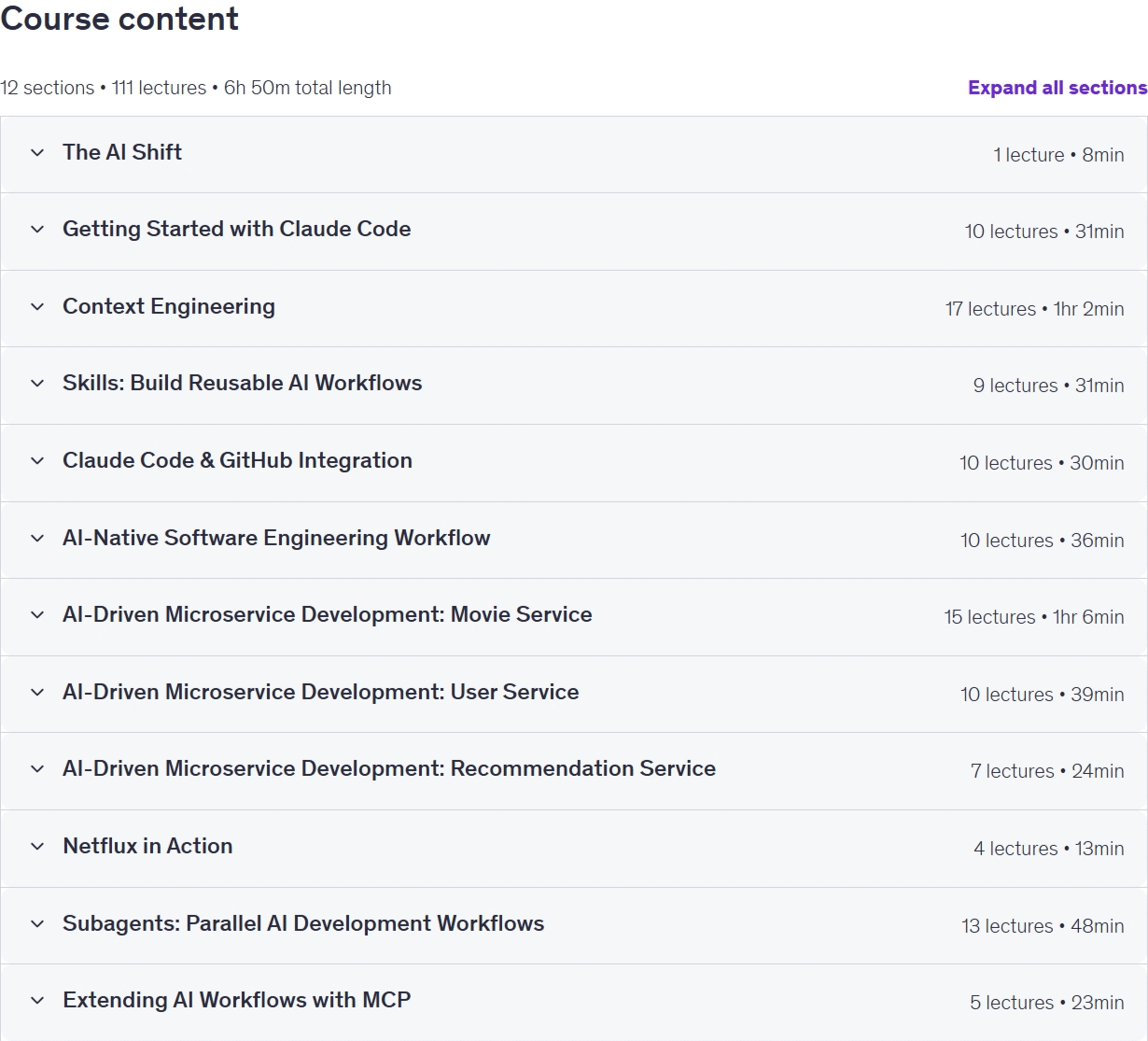Image resolution: width=1148 pixels, height=1041 pixels.
Task: Open AI-Native Software Engineering Workflow title
Action: (x=276, y=539)
